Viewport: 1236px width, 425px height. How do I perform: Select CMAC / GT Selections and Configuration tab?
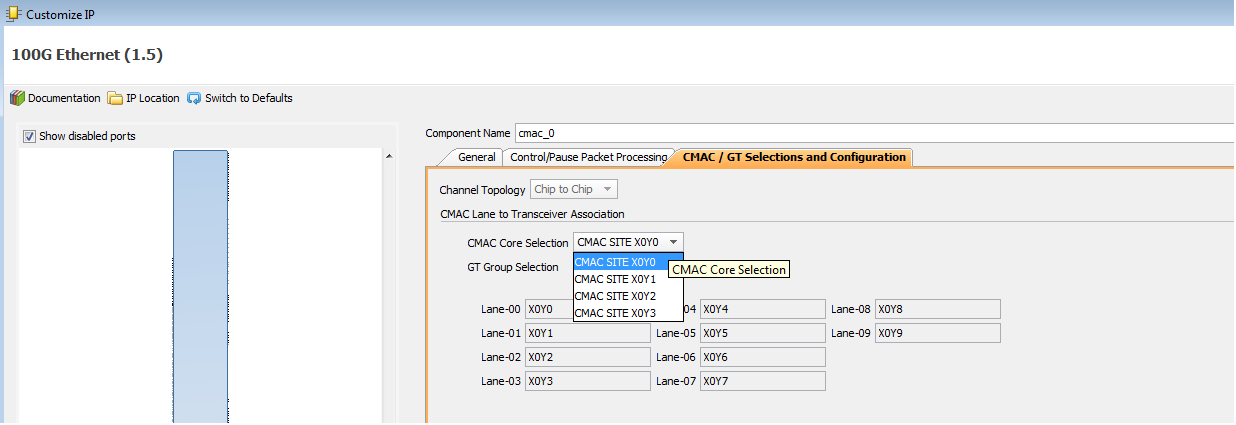click(x=794, y=157)
